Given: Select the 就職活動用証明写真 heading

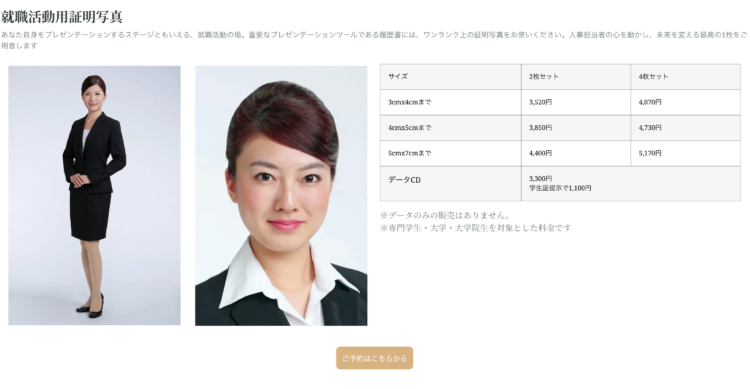Looking at the screenshot, I should pos(62,17).
